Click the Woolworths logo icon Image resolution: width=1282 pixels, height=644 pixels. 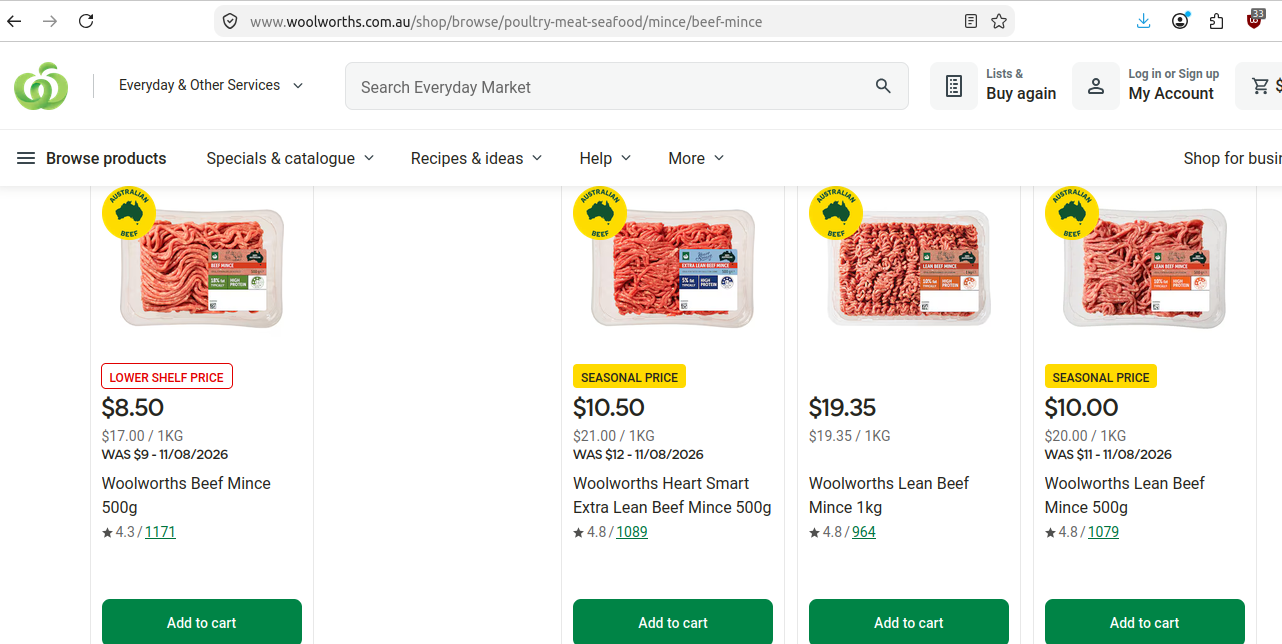[x=41, y=86]
